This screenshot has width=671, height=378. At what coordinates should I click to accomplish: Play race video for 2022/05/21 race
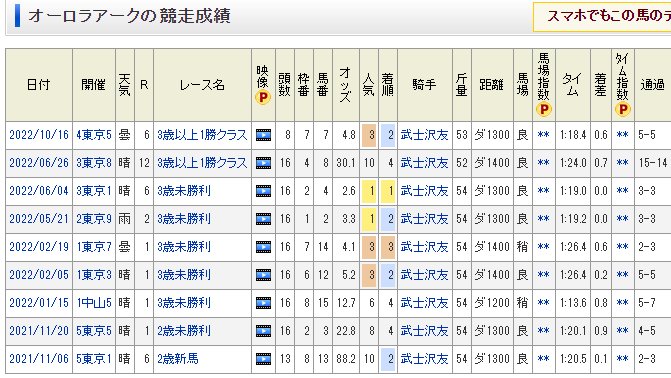(263, 219)
